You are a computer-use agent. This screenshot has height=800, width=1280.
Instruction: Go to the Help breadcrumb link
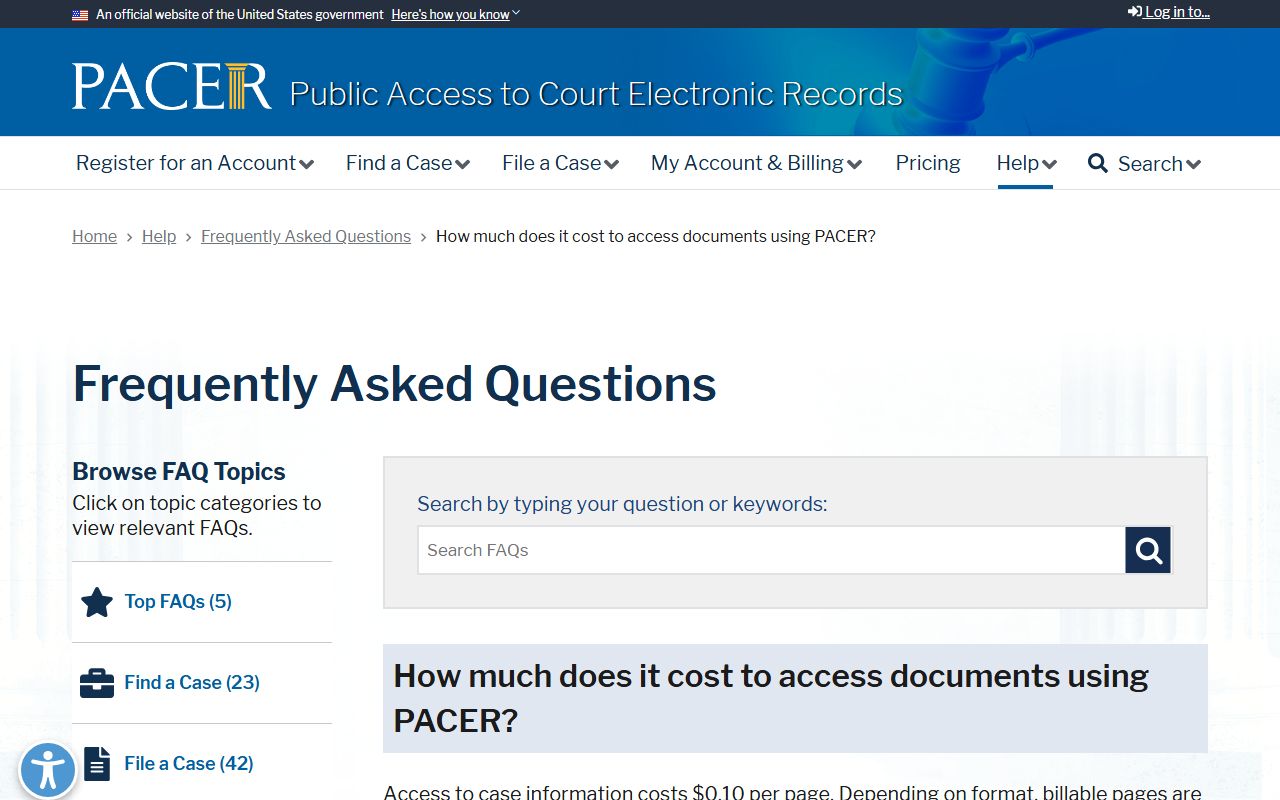click(x=159, y=236)
